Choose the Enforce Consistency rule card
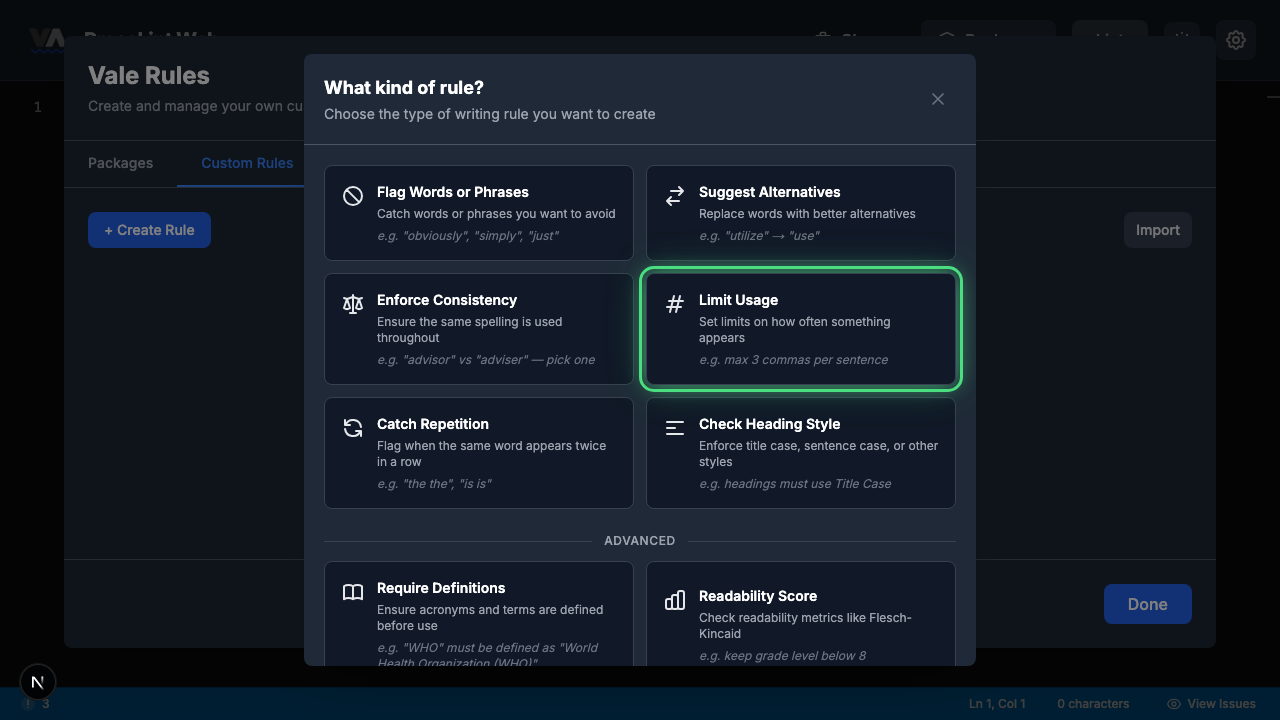This screenshot has width=1280, height=720. click(479, 329)
